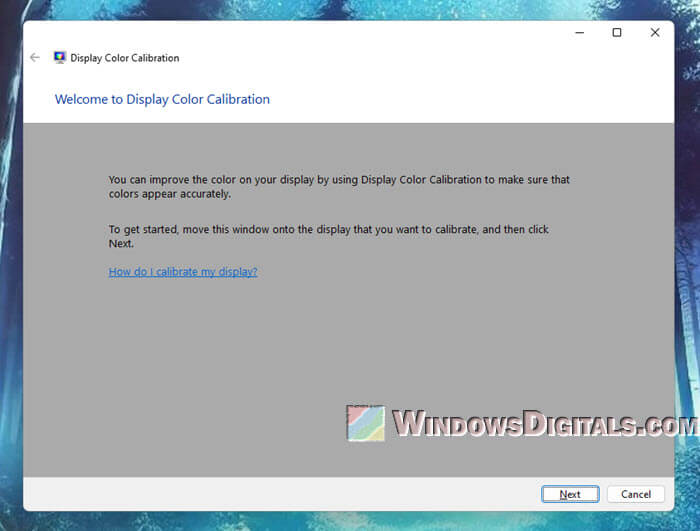
Task: Click the paragraph starting 'To get started, move'
Action: tap(329, 236)
